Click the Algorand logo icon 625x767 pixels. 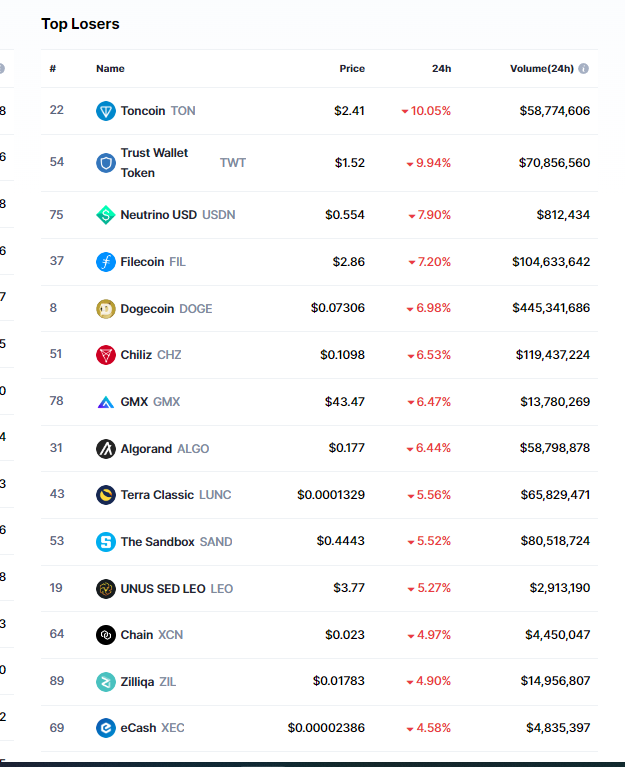click(106, 449)
